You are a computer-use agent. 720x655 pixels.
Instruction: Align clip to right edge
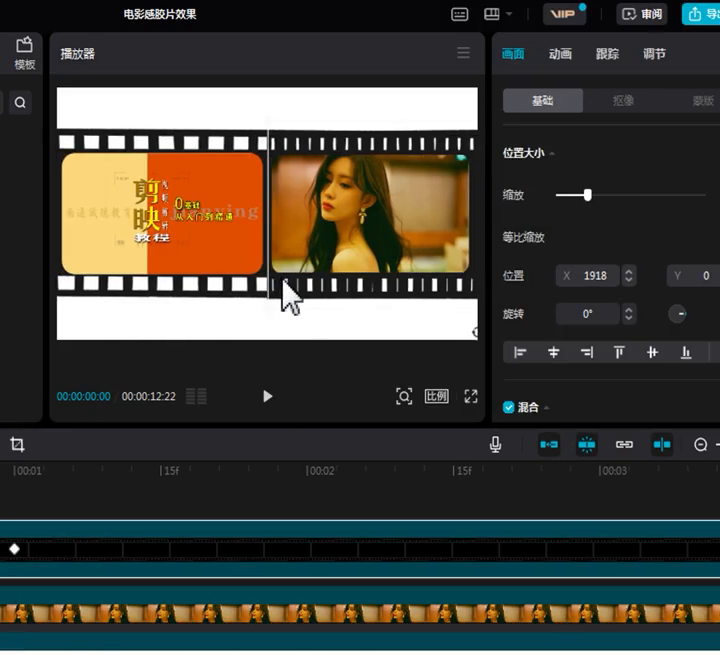click(587, 352)
